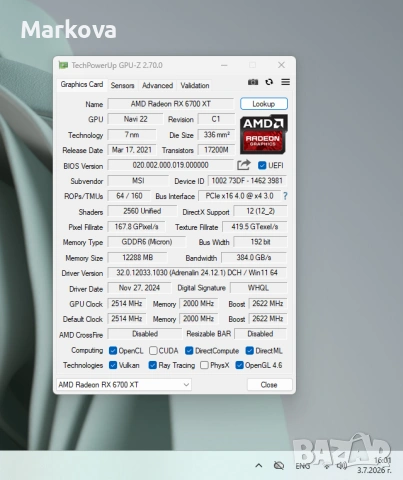Take a screenshot with camera icon
403x480 pixels.
[x=253, y=82]
